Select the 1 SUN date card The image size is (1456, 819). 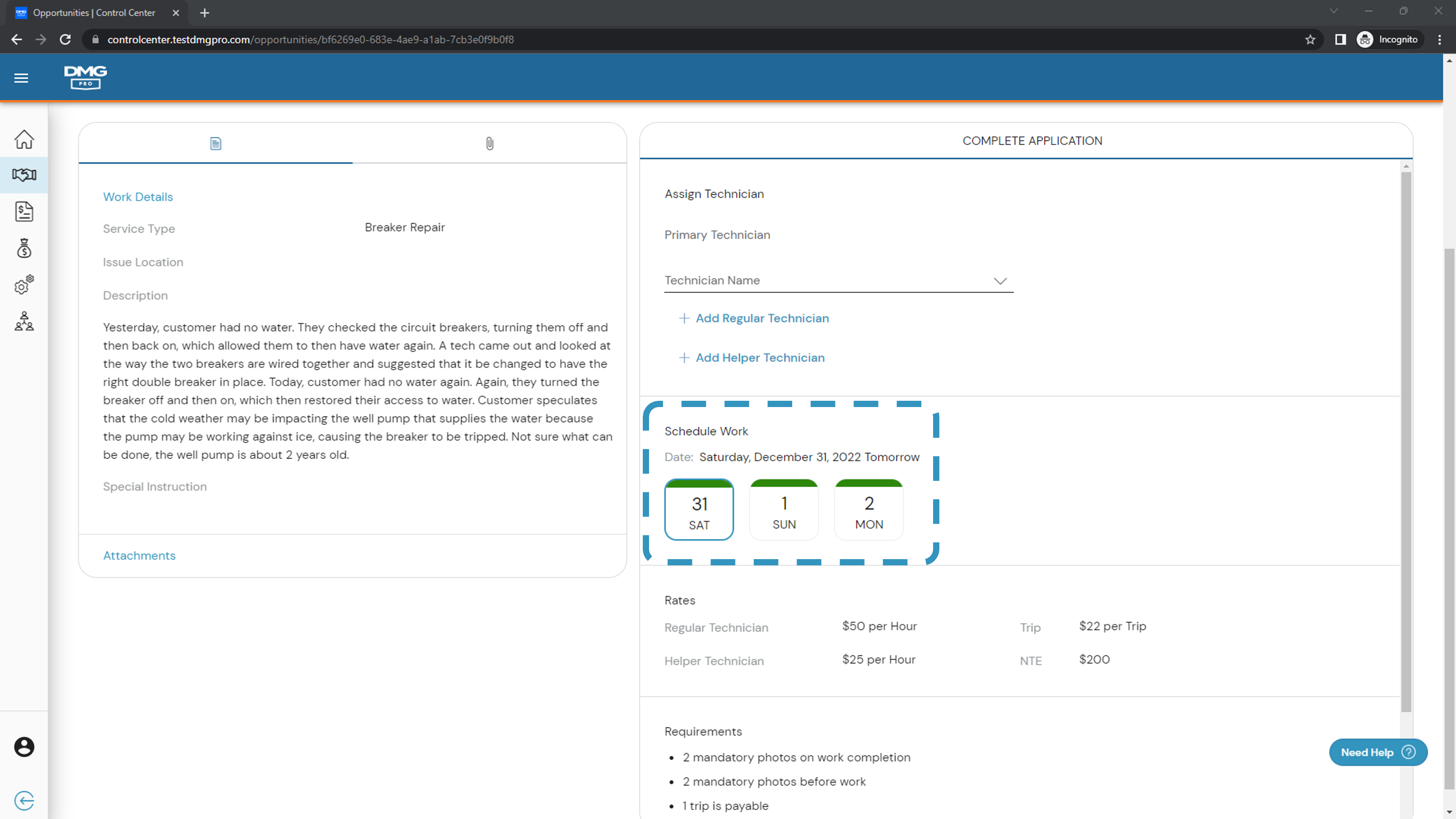(784, 510)
